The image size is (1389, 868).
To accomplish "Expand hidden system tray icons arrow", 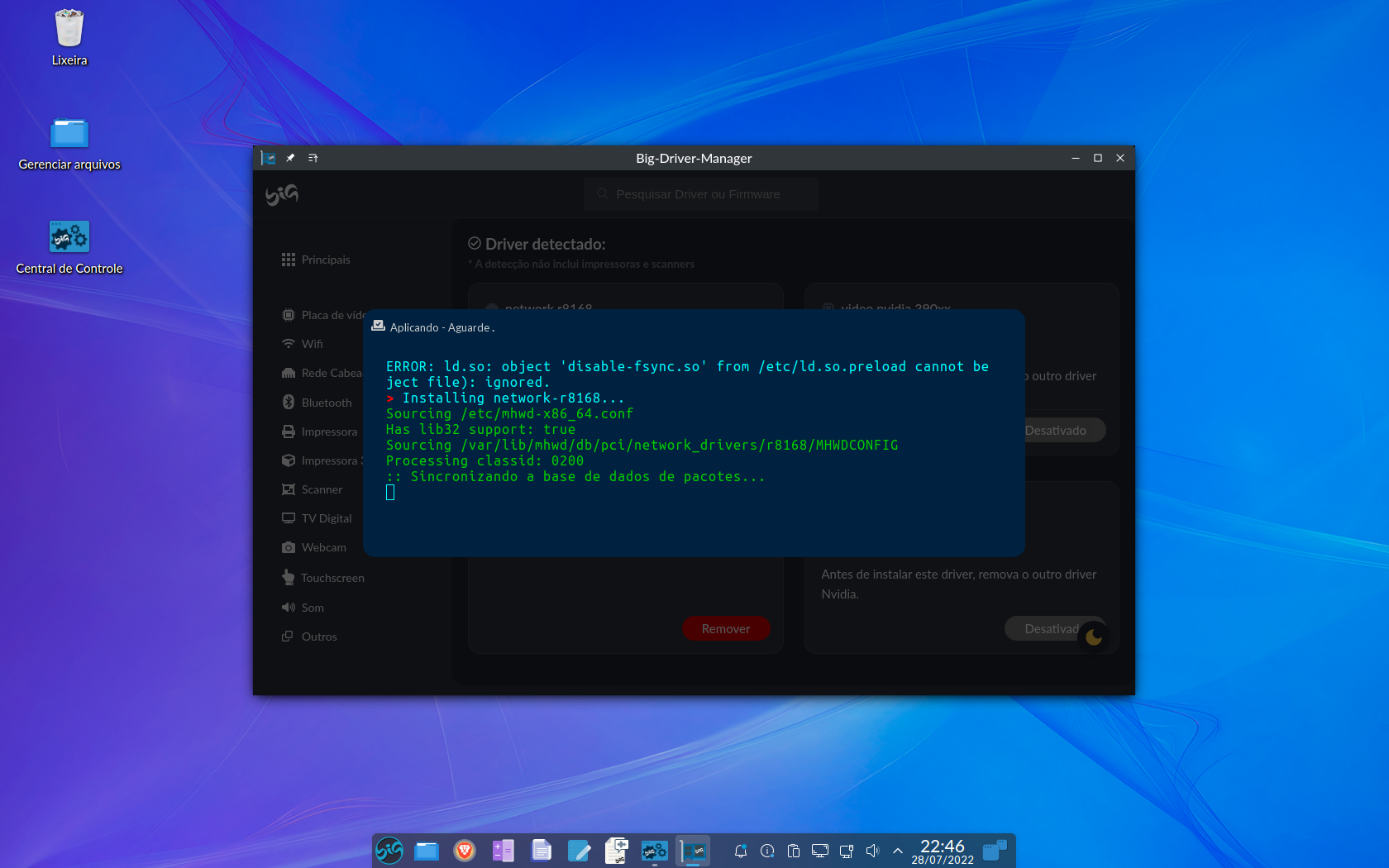I will pyautogui.click(x=898, y=851).
